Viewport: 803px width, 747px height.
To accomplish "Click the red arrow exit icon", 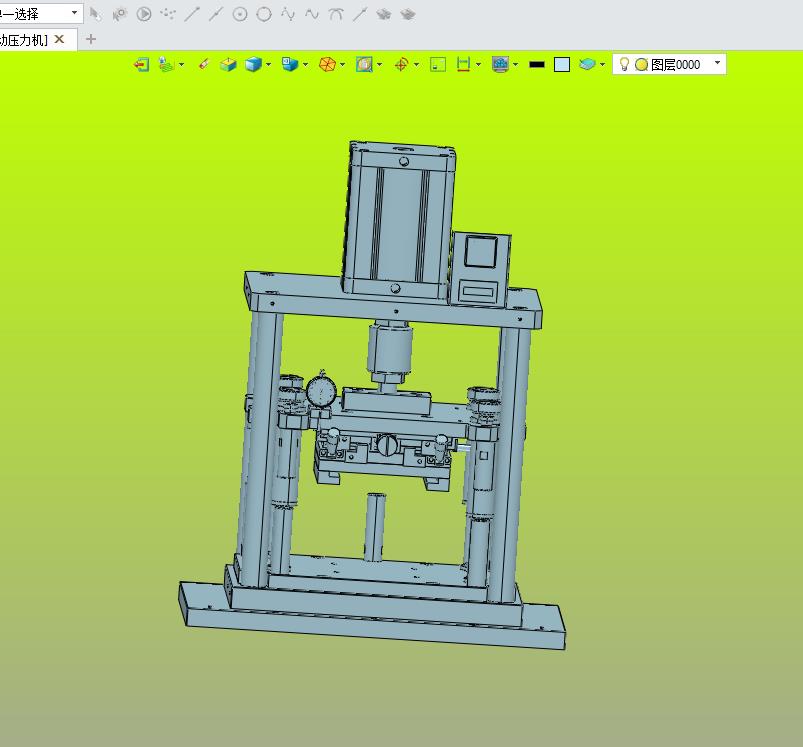I will tap(141, 65).
